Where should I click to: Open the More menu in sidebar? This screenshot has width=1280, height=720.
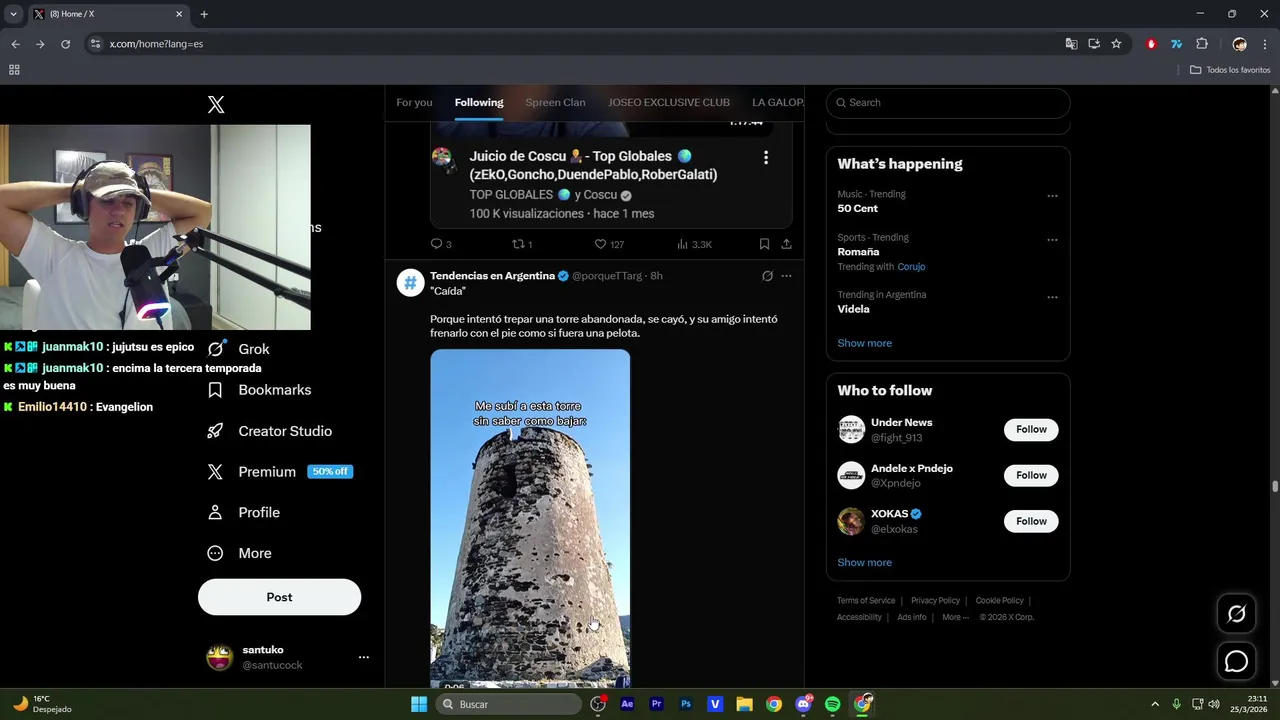click(238, 553)
